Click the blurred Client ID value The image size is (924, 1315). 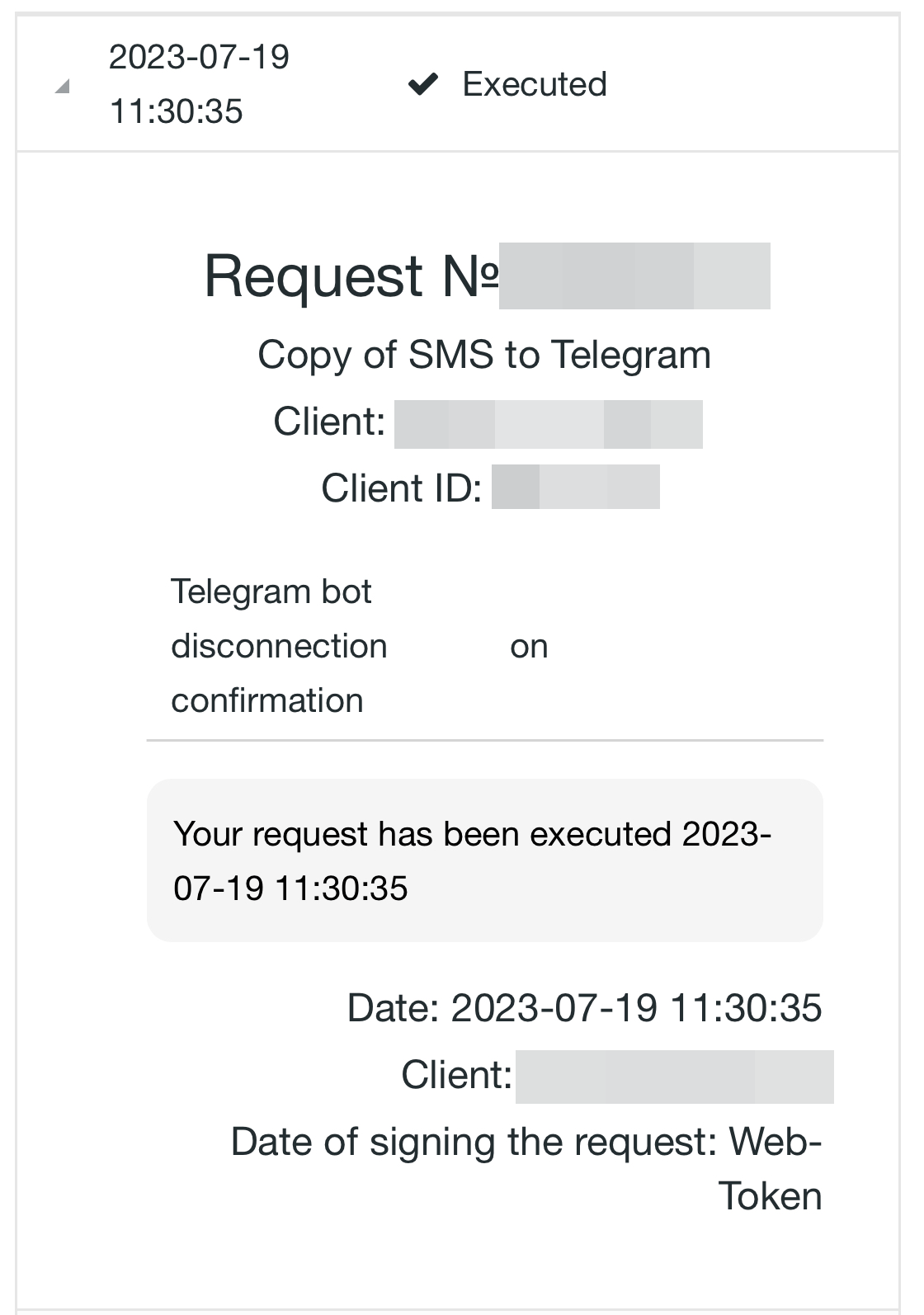click(x=575, y=487)
